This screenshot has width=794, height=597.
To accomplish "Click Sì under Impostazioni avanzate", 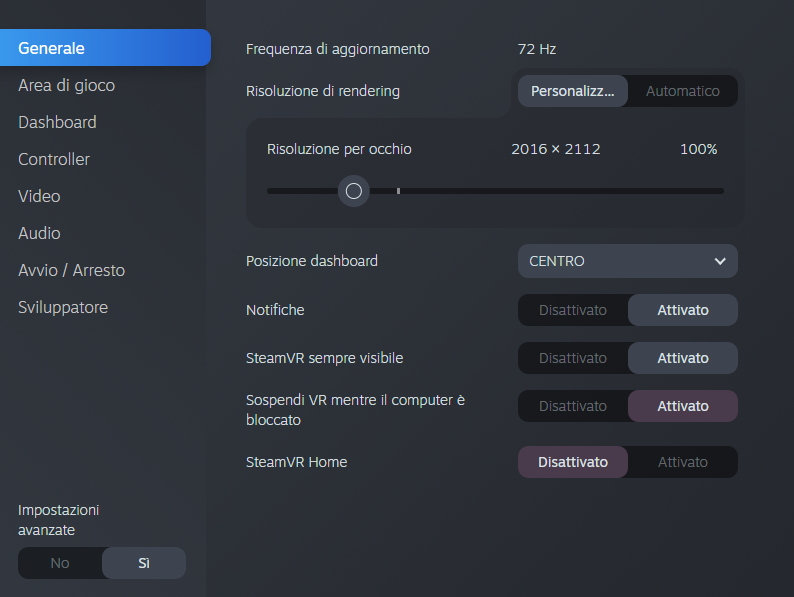I will tap(144, 563).
